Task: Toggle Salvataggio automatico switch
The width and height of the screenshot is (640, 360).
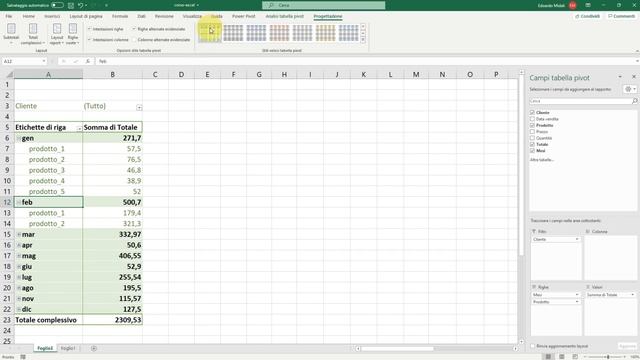Action: 57,5
